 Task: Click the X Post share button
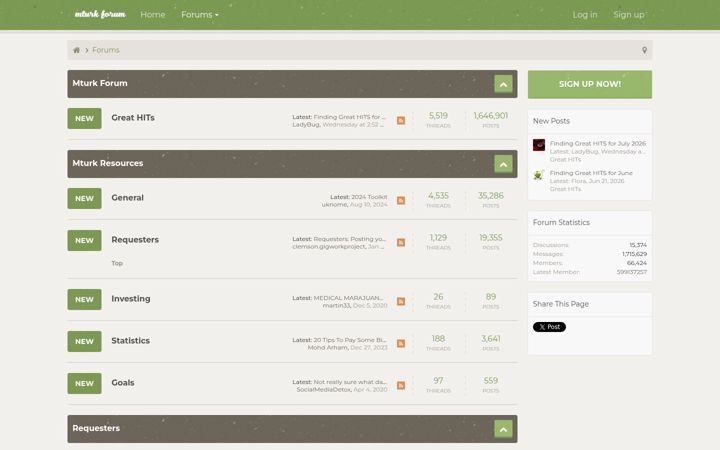(549, 327)
